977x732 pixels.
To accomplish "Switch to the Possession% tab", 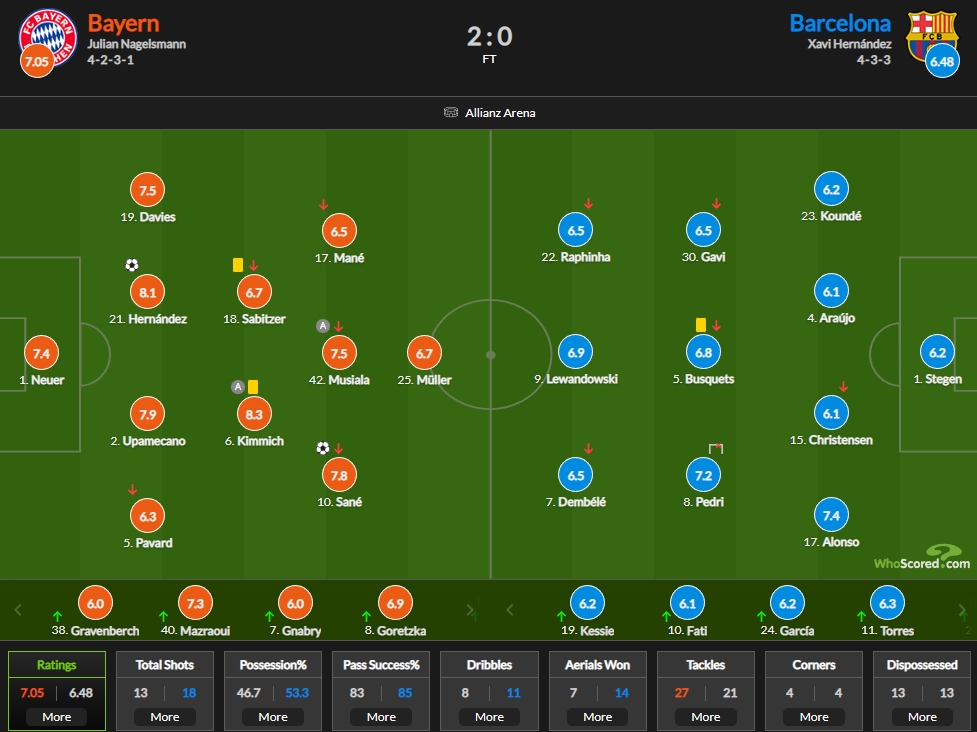I will click(273, 665).
